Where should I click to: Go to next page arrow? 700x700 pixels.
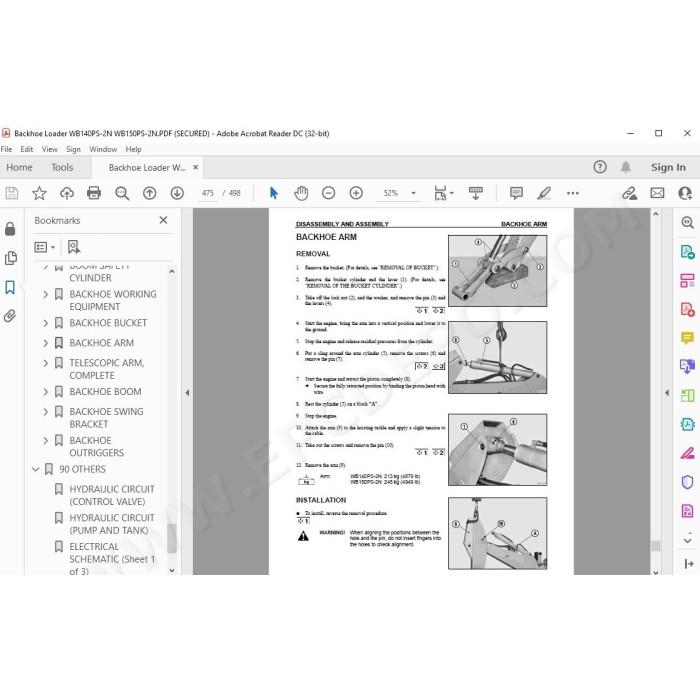click(x=177, y=193)
